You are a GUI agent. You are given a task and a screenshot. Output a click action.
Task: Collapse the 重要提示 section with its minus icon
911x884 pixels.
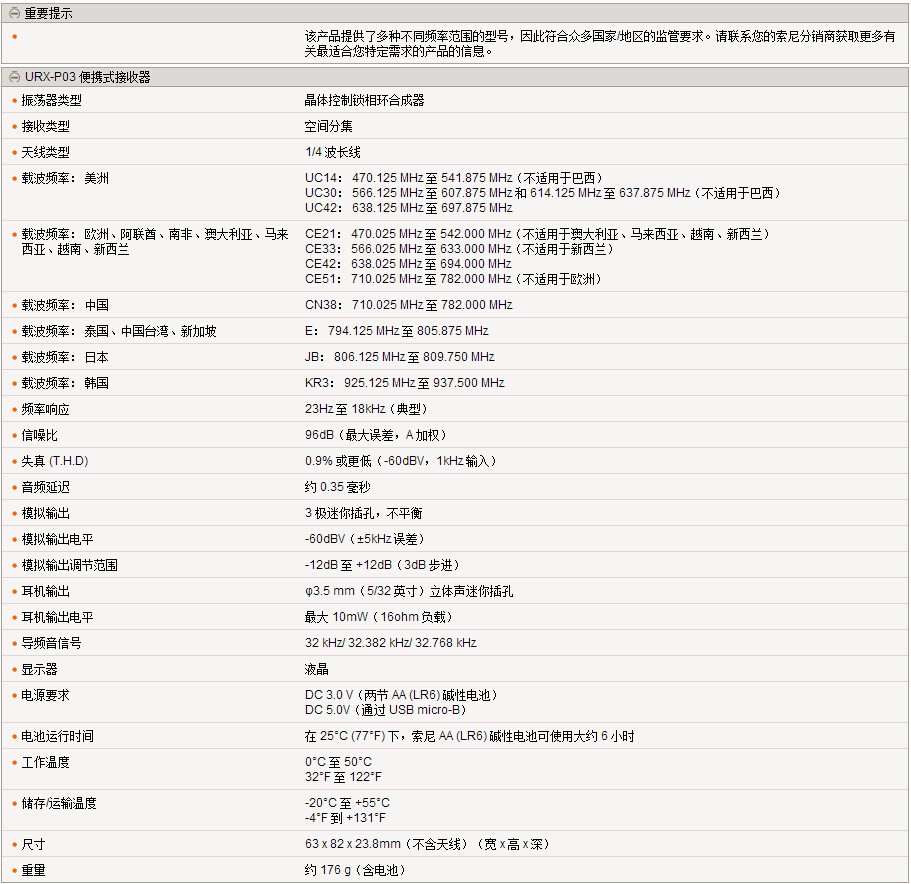point(14,14)
